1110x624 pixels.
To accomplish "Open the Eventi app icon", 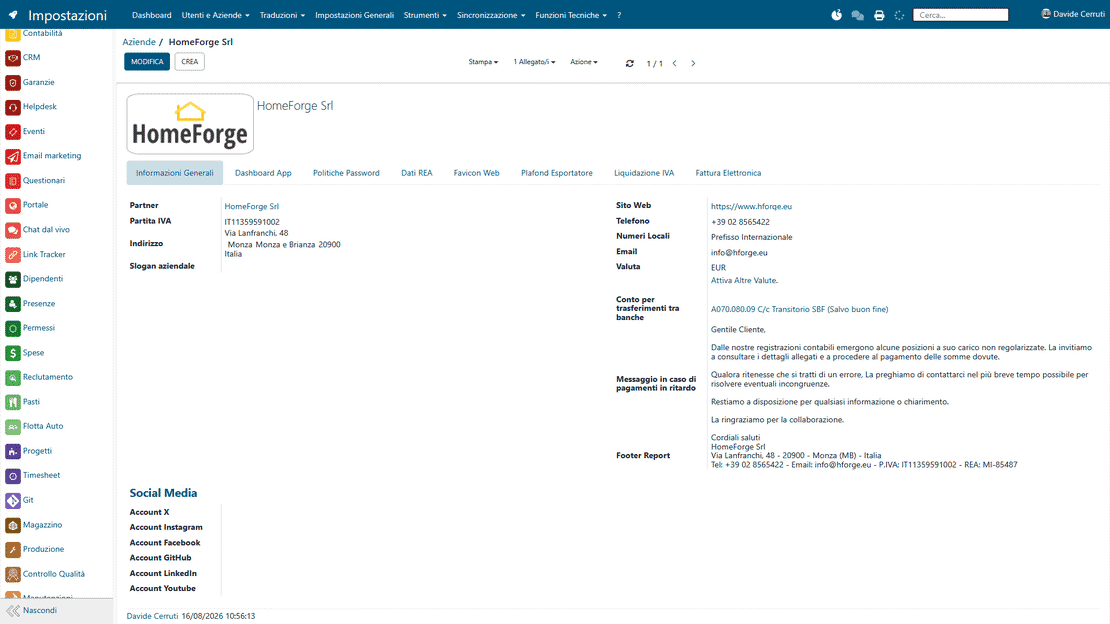I will [x=13, y=132].
